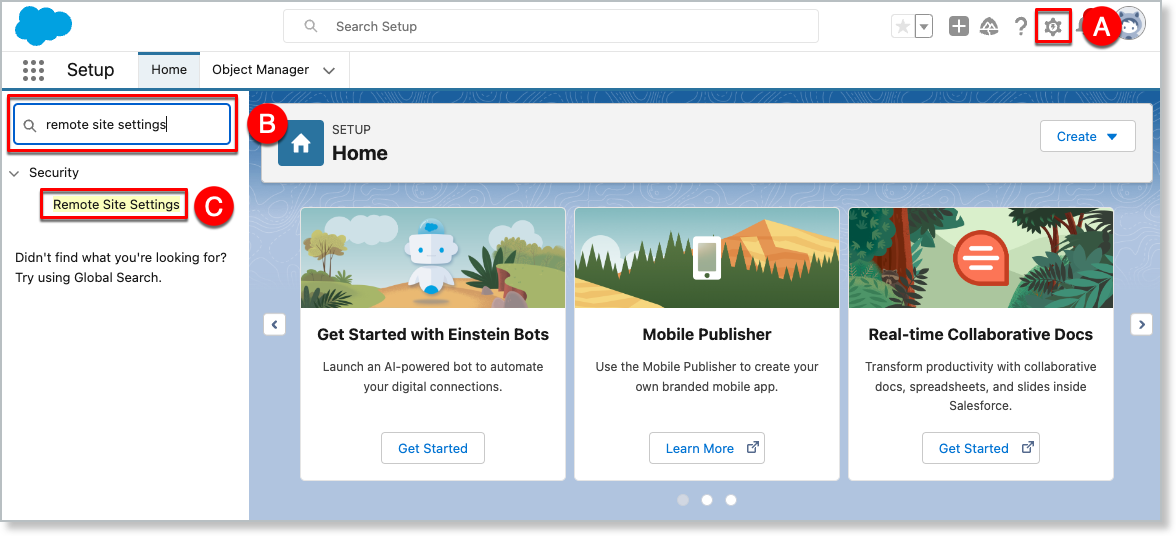Open the Trailhead guidance icon
The image size is (1176, 536).
[989, 26]
